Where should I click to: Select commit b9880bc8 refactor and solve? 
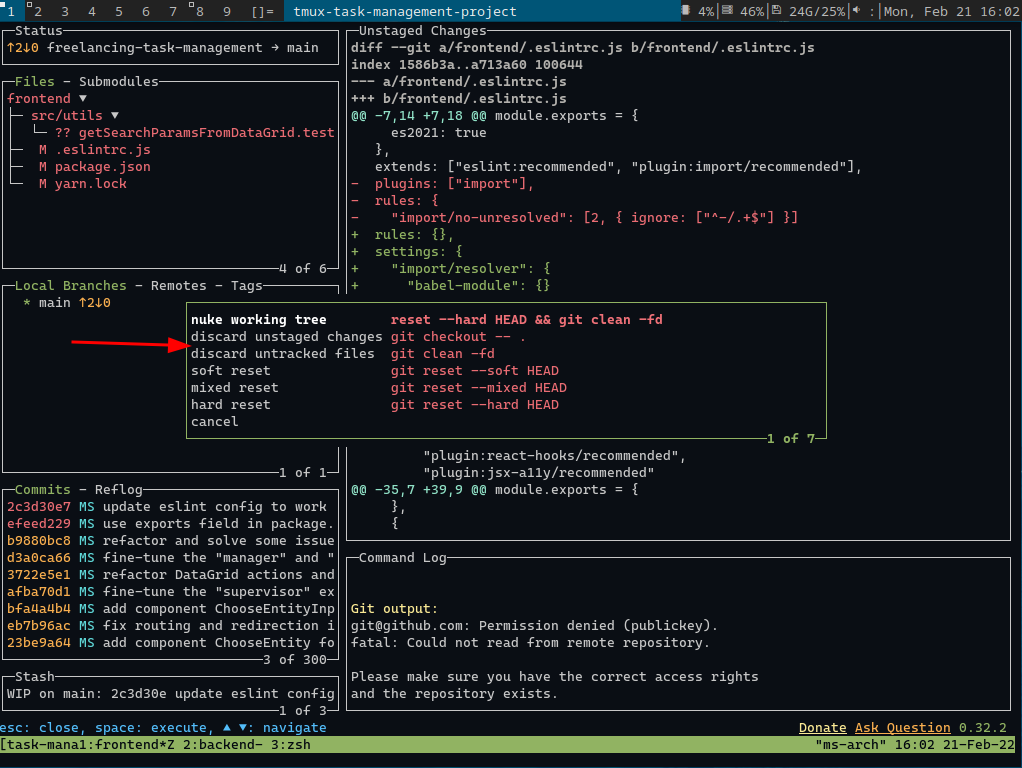[171, 540]
